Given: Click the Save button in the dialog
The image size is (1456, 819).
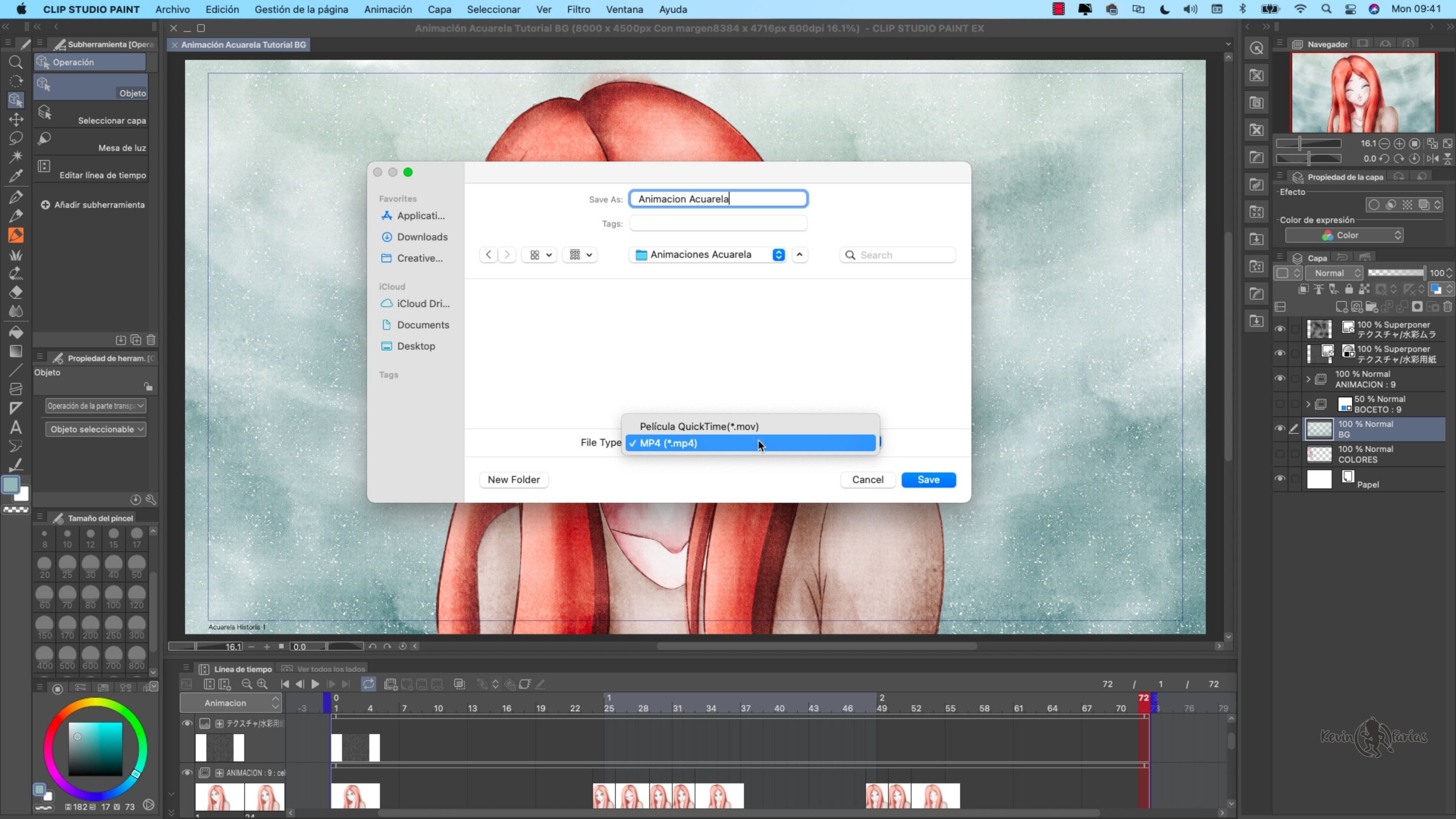Looking at the screenshot, I should [x=929, y=479].
